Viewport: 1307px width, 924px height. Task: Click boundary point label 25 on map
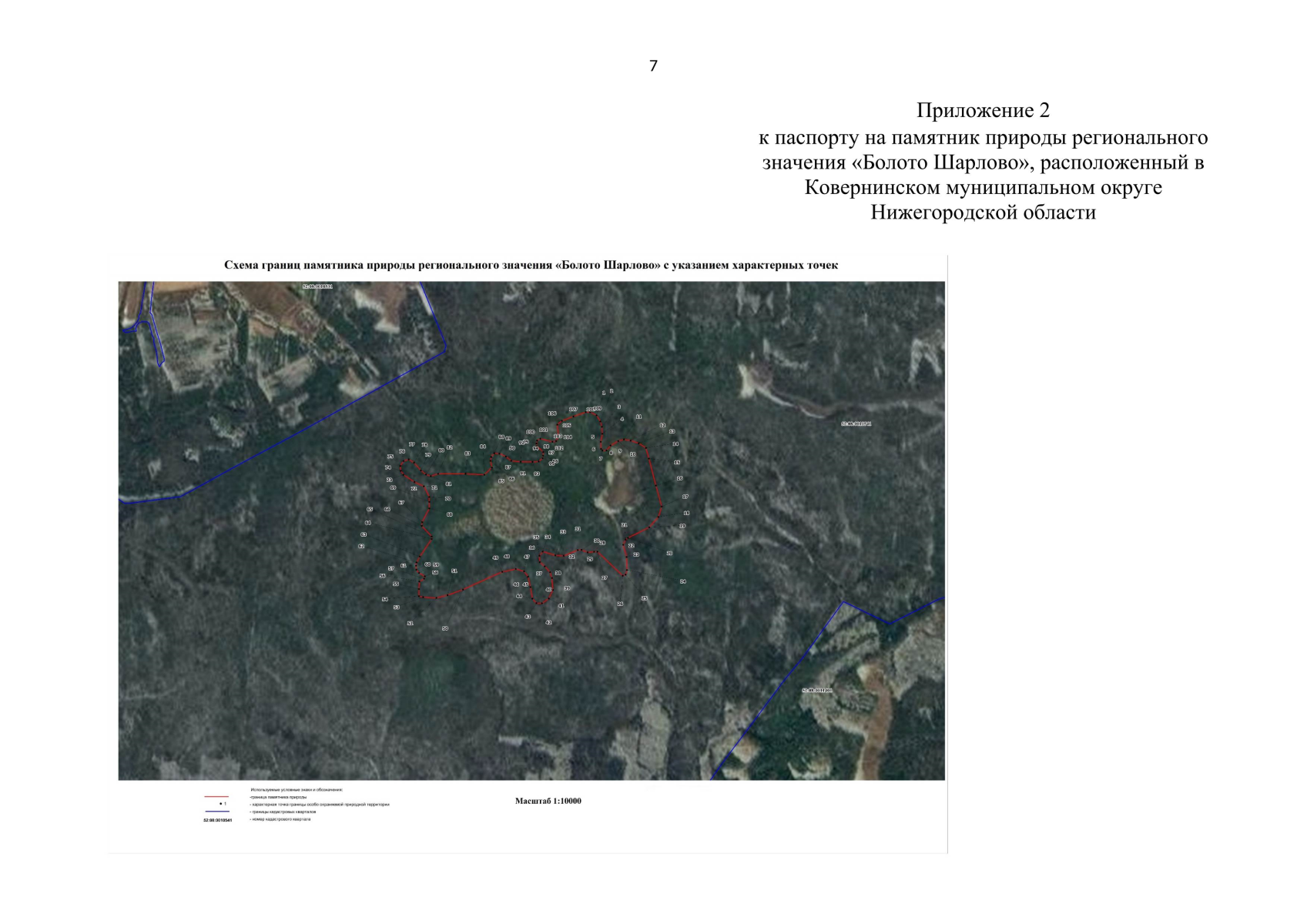coord(645,598)
